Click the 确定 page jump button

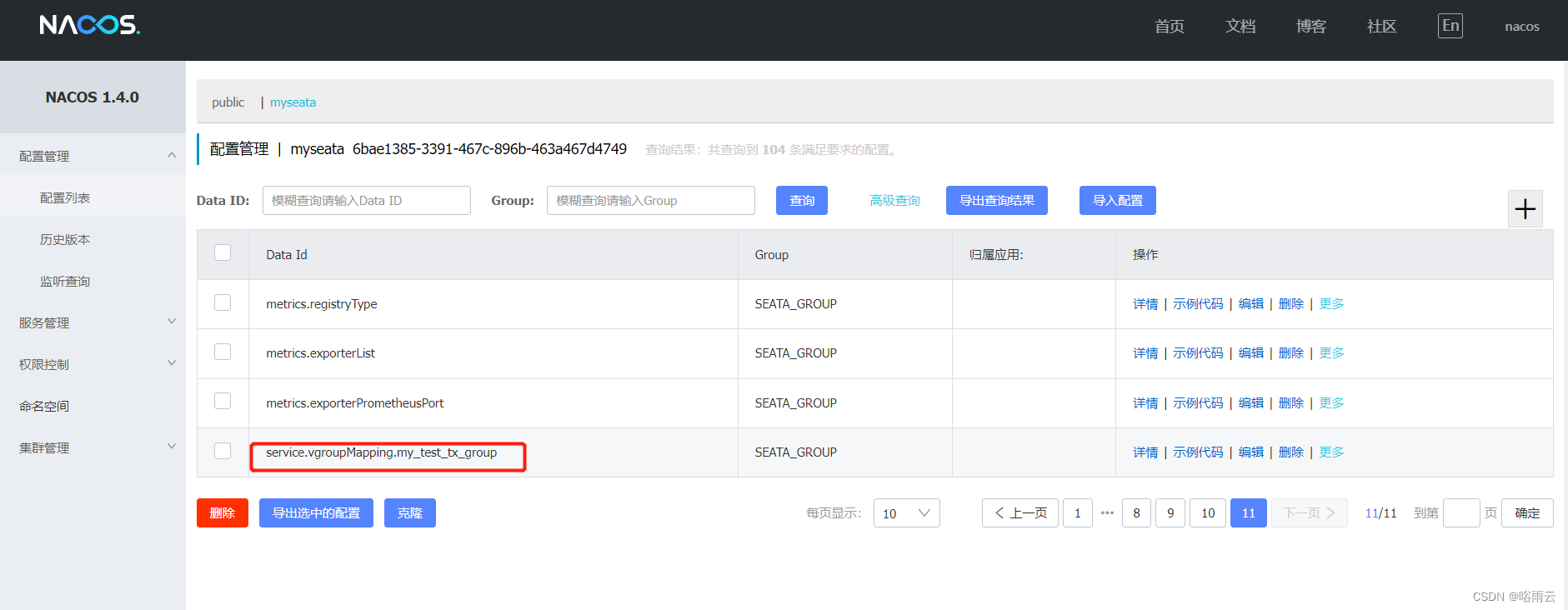click(x=1527, y=513)
